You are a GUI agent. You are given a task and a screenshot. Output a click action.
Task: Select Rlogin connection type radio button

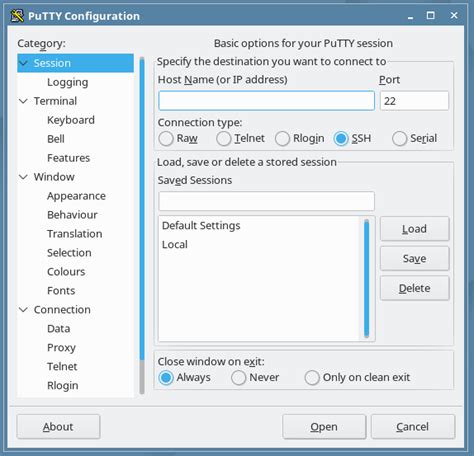pyautogui.click(x=282, y=138)
